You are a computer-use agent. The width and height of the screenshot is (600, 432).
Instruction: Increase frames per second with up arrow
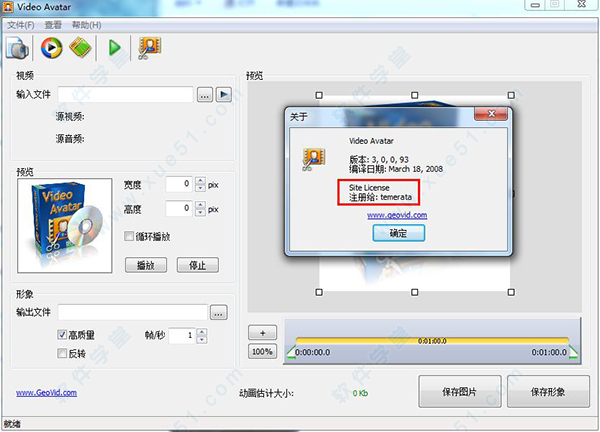[x=202, y=332]
